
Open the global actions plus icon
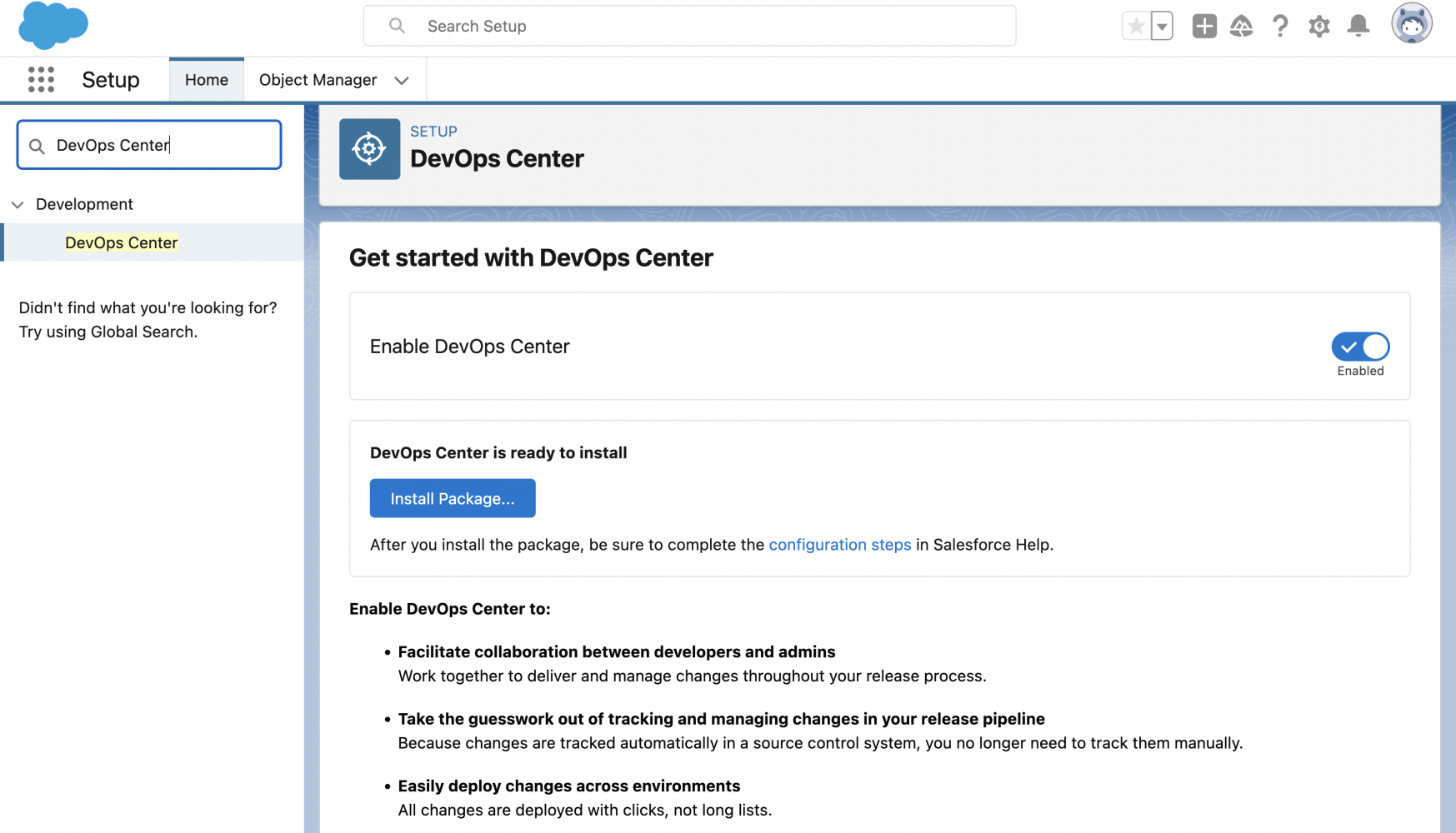click(x=1204, y=26)
